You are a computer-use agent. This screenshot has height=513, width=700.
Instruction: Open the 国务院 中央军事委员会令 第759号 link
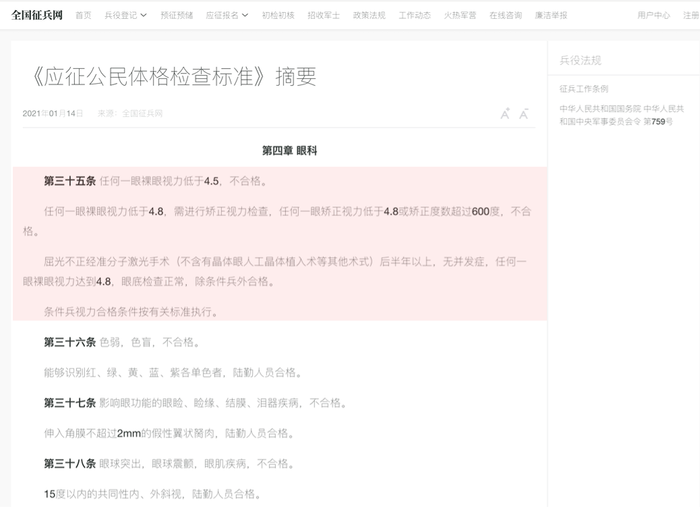coord(621,115)
